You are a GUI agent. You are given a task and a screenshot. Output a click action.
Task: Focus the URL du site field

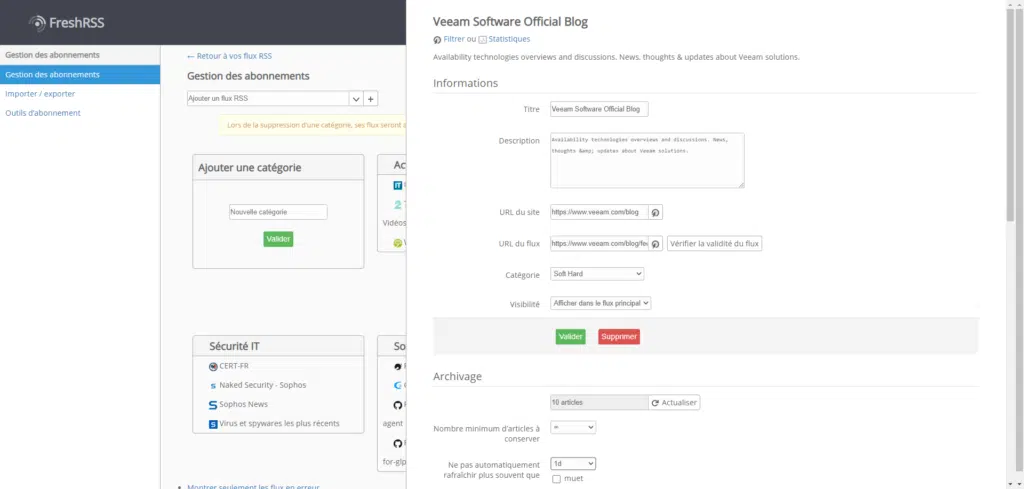600,212
